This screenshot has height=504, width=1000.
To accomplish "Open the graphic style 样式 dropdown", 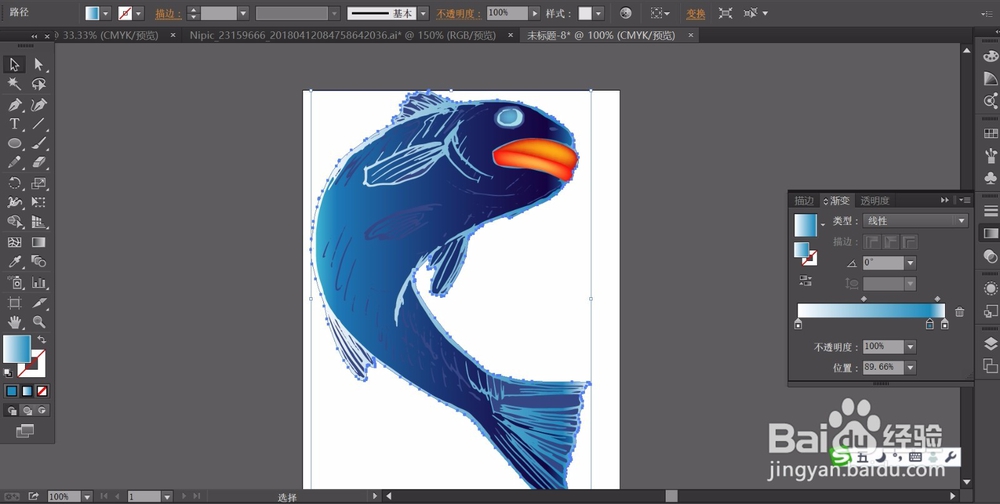I will (598, 13).
